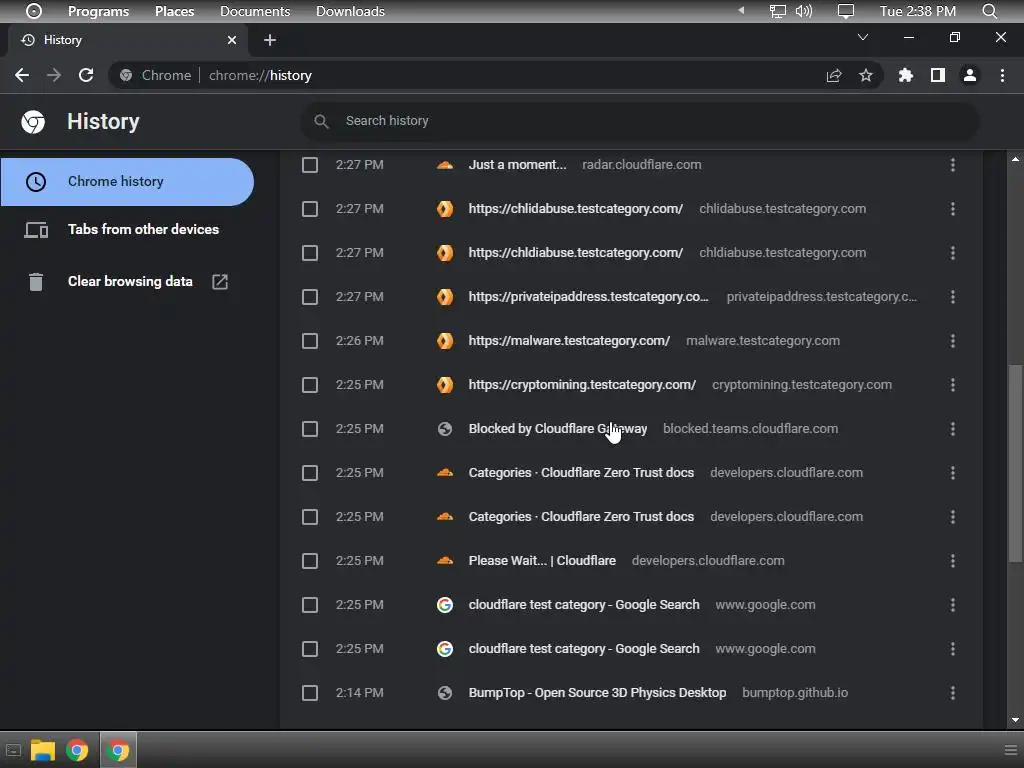
Task: Open Blocked by Cloudflare Gateway link
Action: tap(558, 429)
